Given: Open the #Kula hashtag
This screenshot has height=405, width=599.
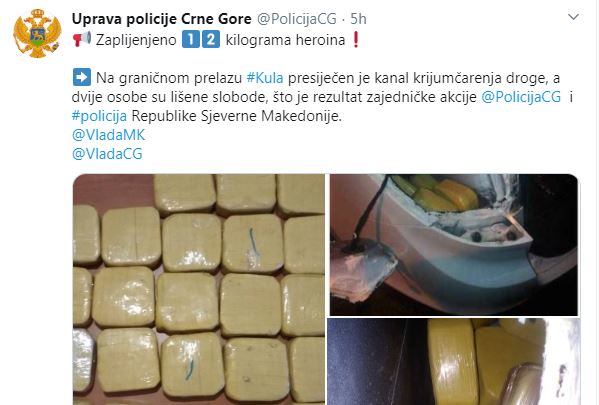Looking at the screenshot, I should (265, 78).
